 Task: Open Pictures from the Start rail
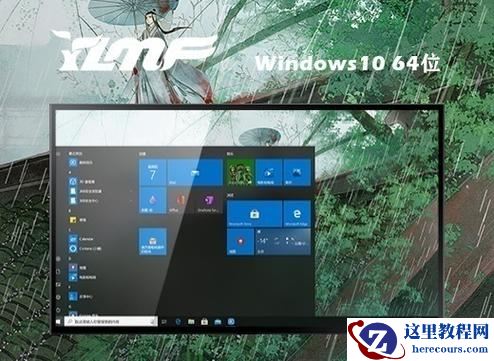click(x=58, y=284)
